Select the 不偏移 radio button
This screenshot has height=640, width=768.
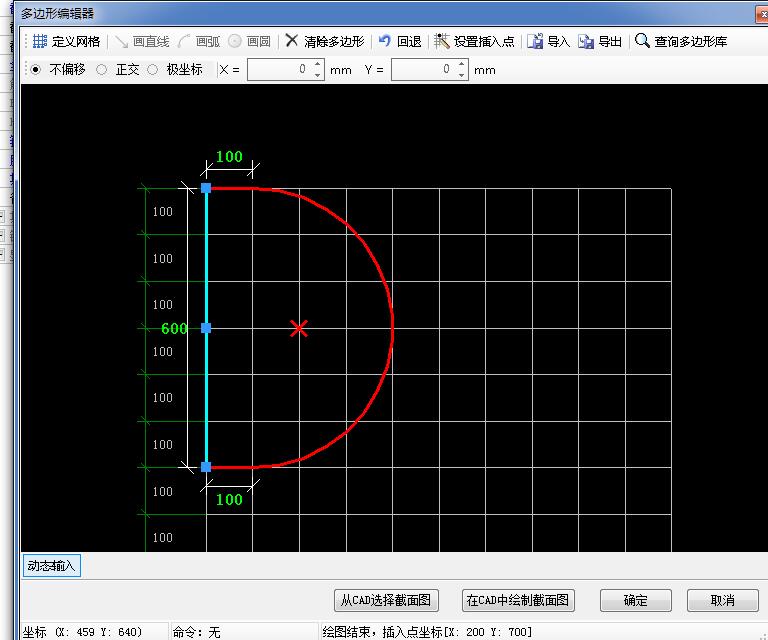pyautogui.click(x=36, y=70)
